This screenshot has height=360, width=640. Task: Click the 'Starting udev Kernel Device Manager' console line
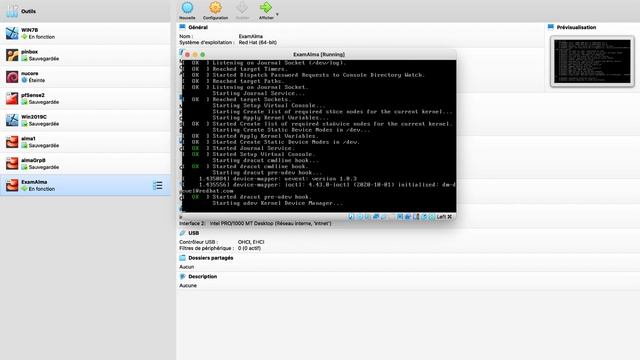click(x=277, y=203)
